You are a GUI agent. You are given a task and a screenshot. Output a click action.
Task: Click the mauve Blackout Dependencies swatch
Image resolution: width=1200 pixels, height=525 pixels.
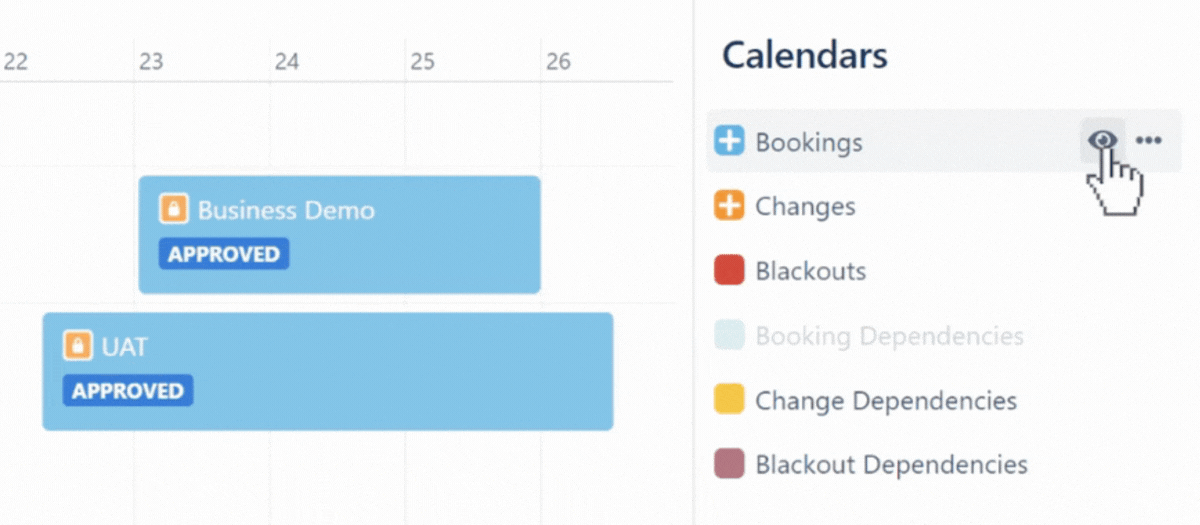point(729,464)
